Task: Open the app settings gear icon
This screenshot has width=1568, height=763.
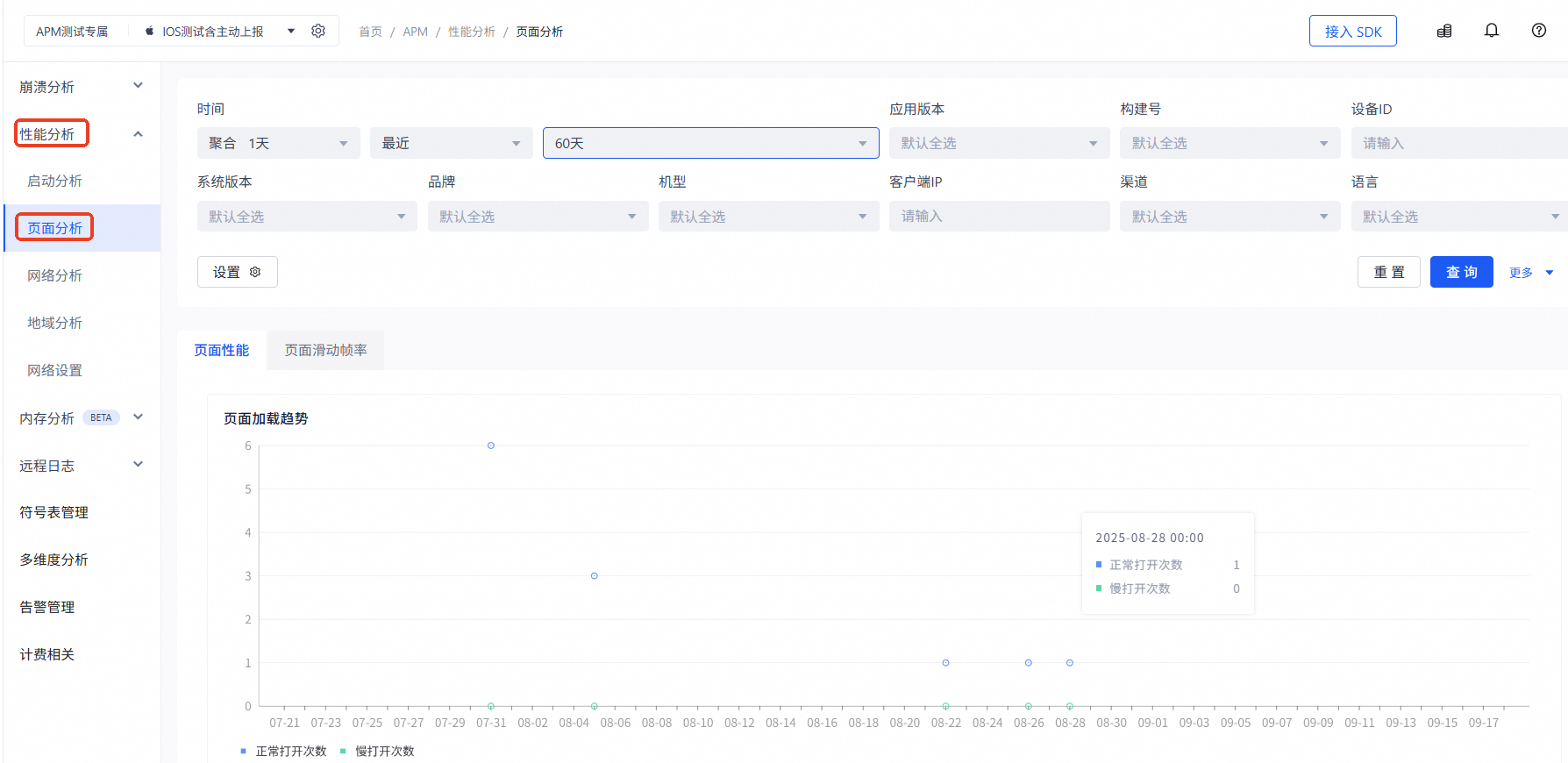Action: 318,31
